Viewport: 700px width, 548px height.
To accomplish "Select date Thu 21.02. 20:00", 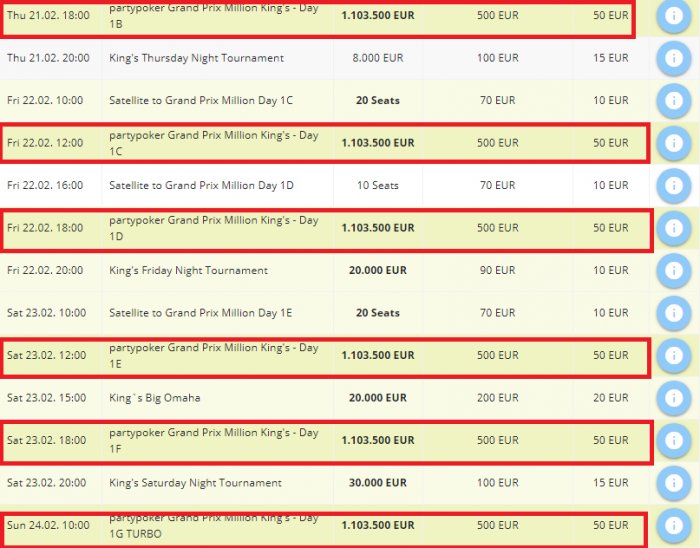I will click(x=48, y=58).
